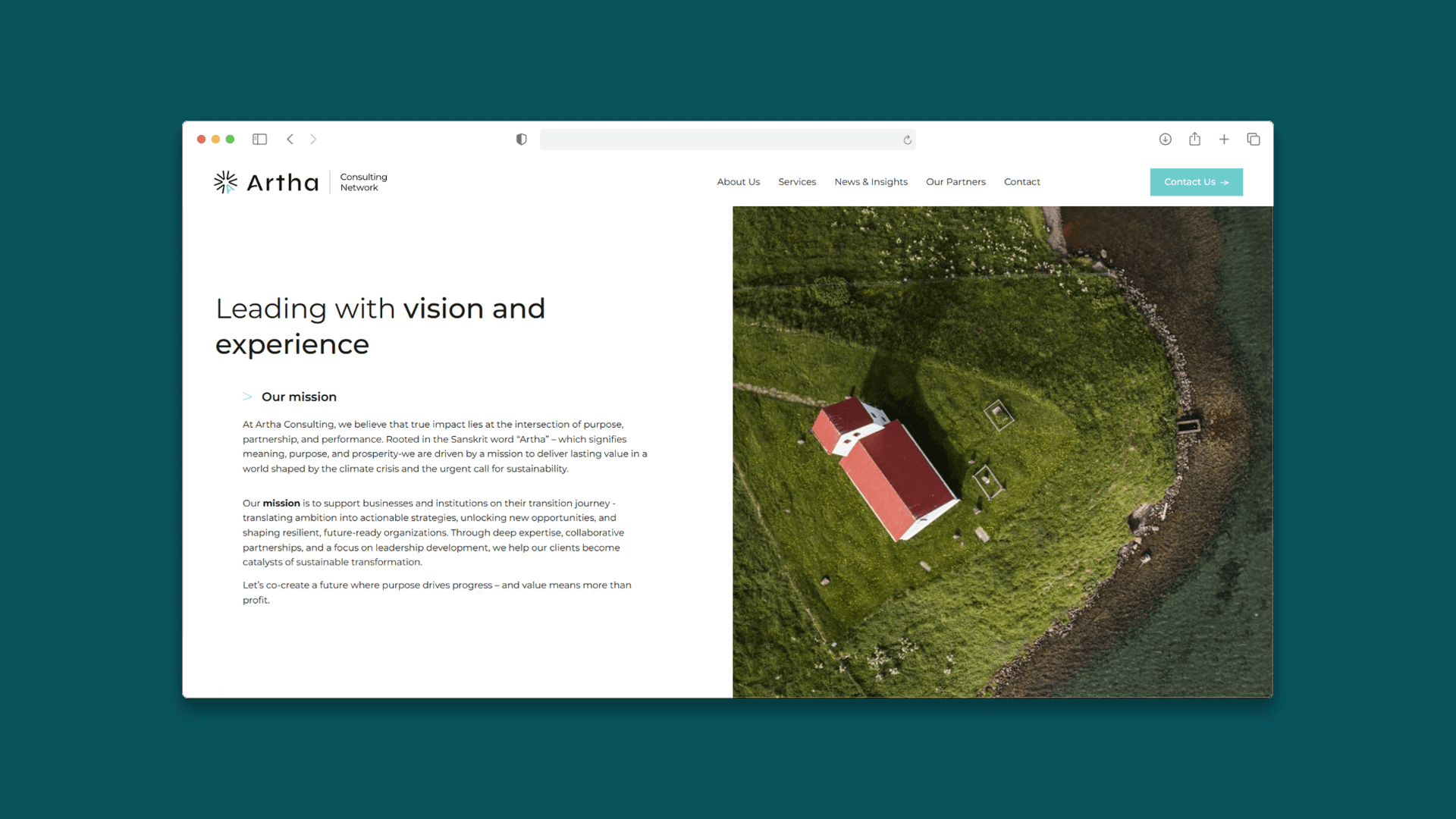Navigate to Our Partners
The height and width of the screenshot is (819, 1456).
[x=955, y=182]
